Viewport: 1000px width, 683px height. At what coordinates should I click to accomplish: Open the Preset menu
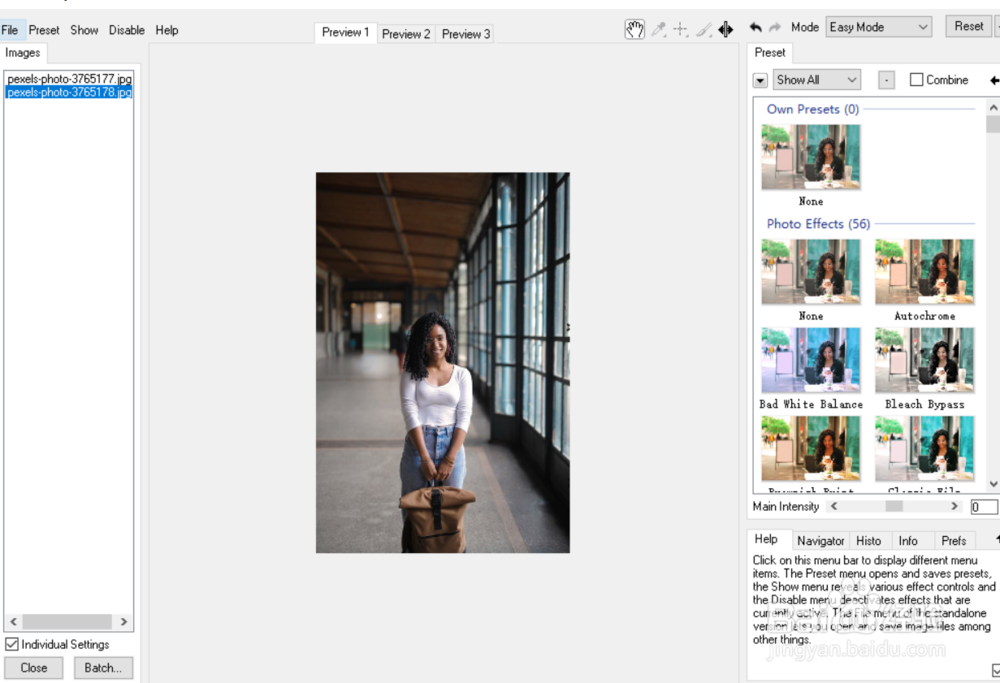(44, 30)
